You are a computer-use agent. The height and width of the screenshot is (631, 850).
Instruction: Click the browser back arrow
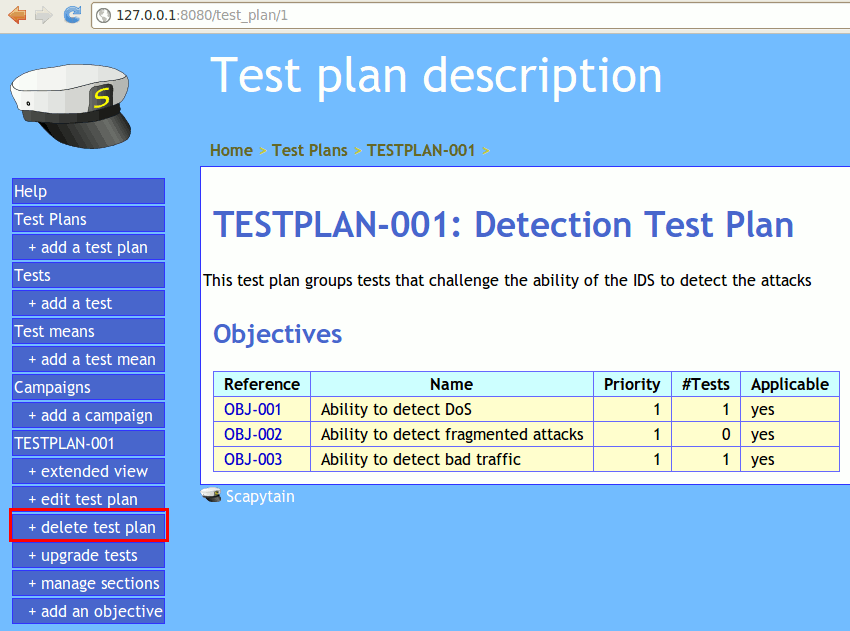pos(17,15)
